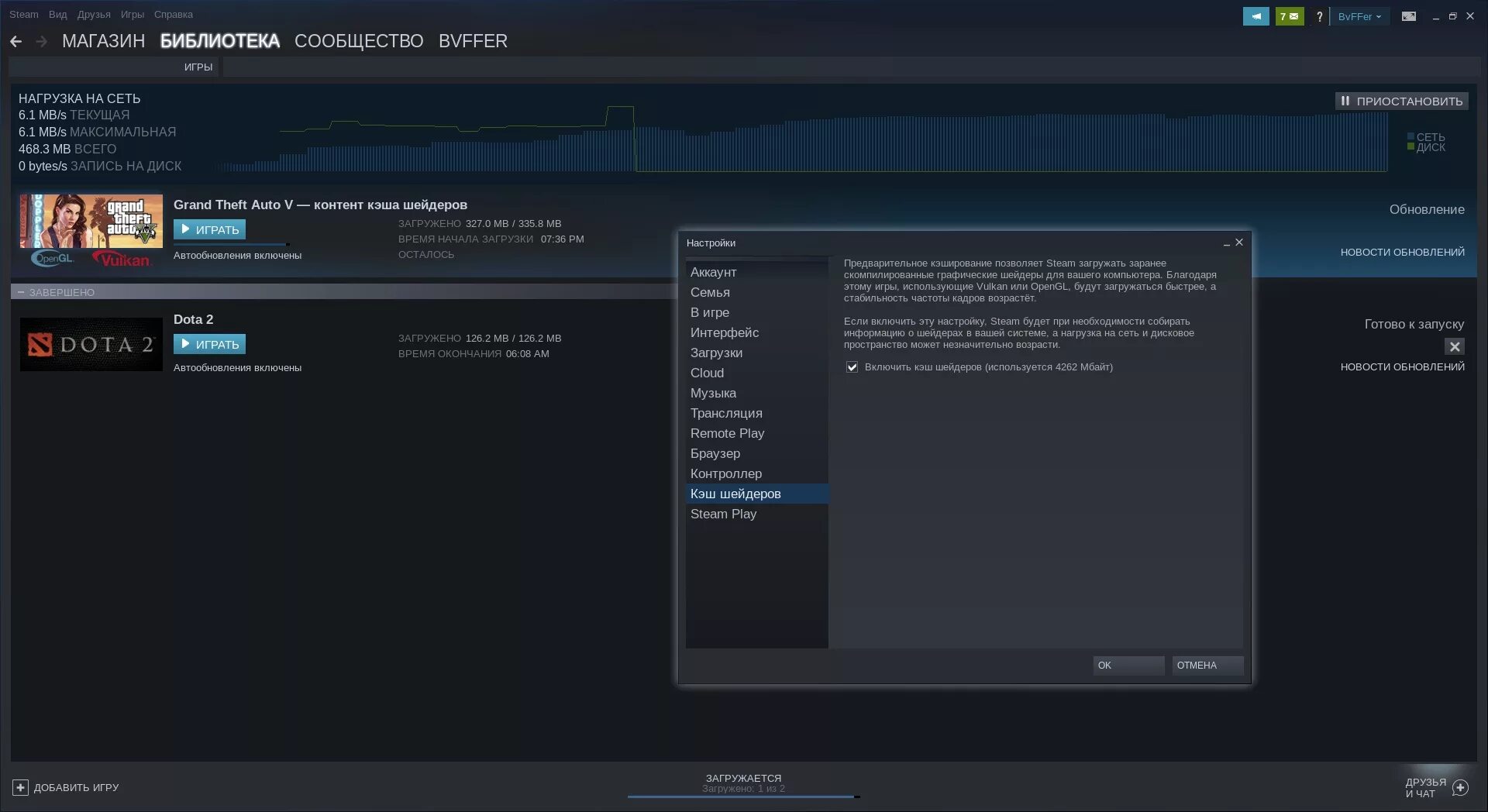1488x812 pixels.
Task: Click the bottom download progress bar
Action: [x=743, y=797]
